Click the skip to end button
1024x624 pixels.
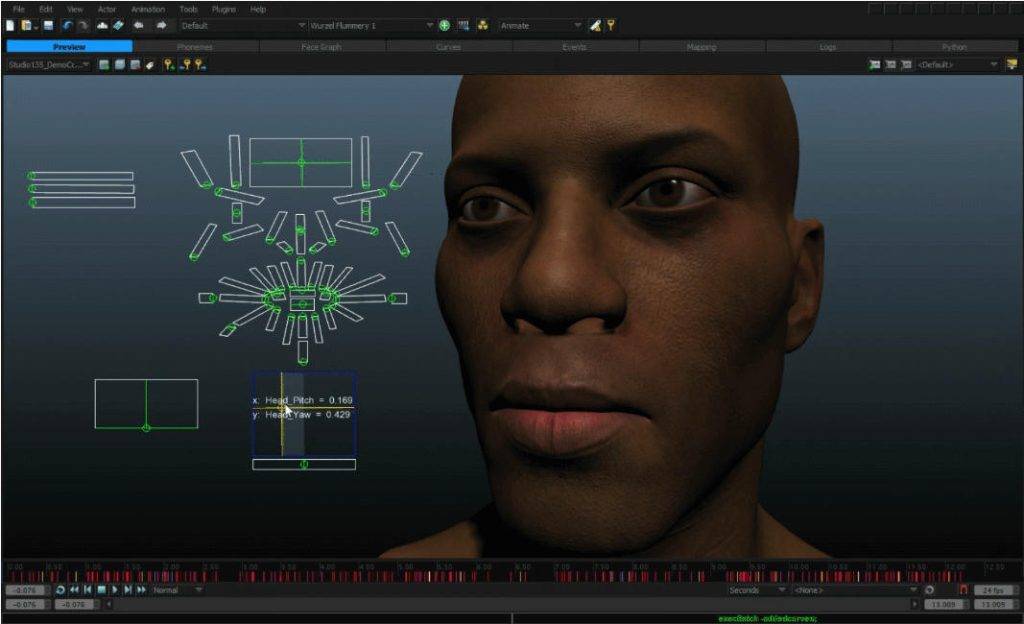point(128,589)
